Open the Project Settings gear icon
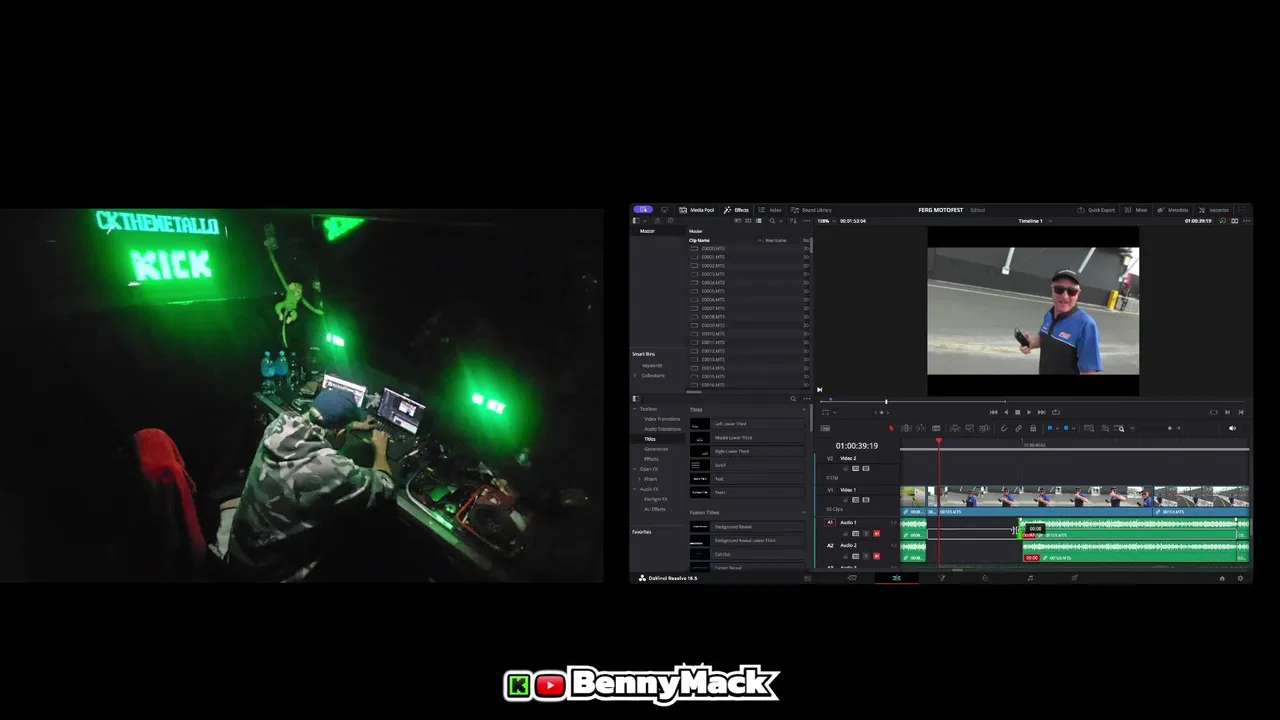Viewport: 1280px width, 720px height. point(1240,578)
